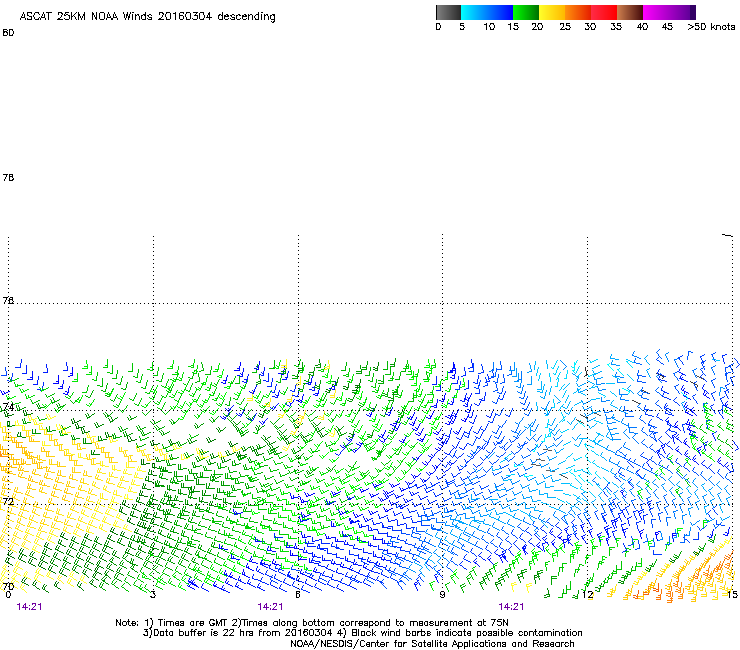Click the 72 latitude label
Image resolution: width=740 pixels, height=650 pixels.
(8, 501)
